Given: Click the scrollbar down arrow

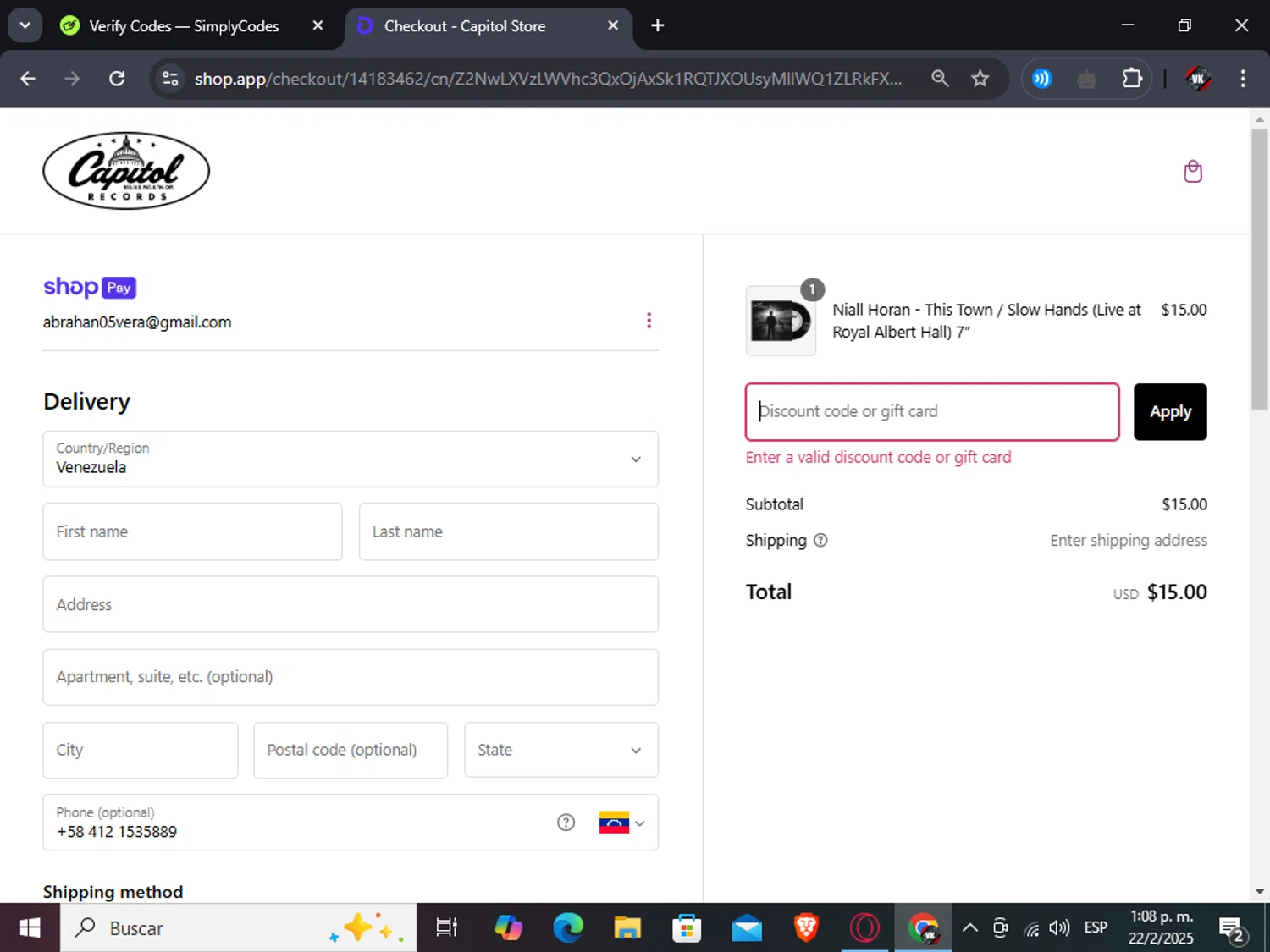Looking at the screenshot, I should point(1260,891).
